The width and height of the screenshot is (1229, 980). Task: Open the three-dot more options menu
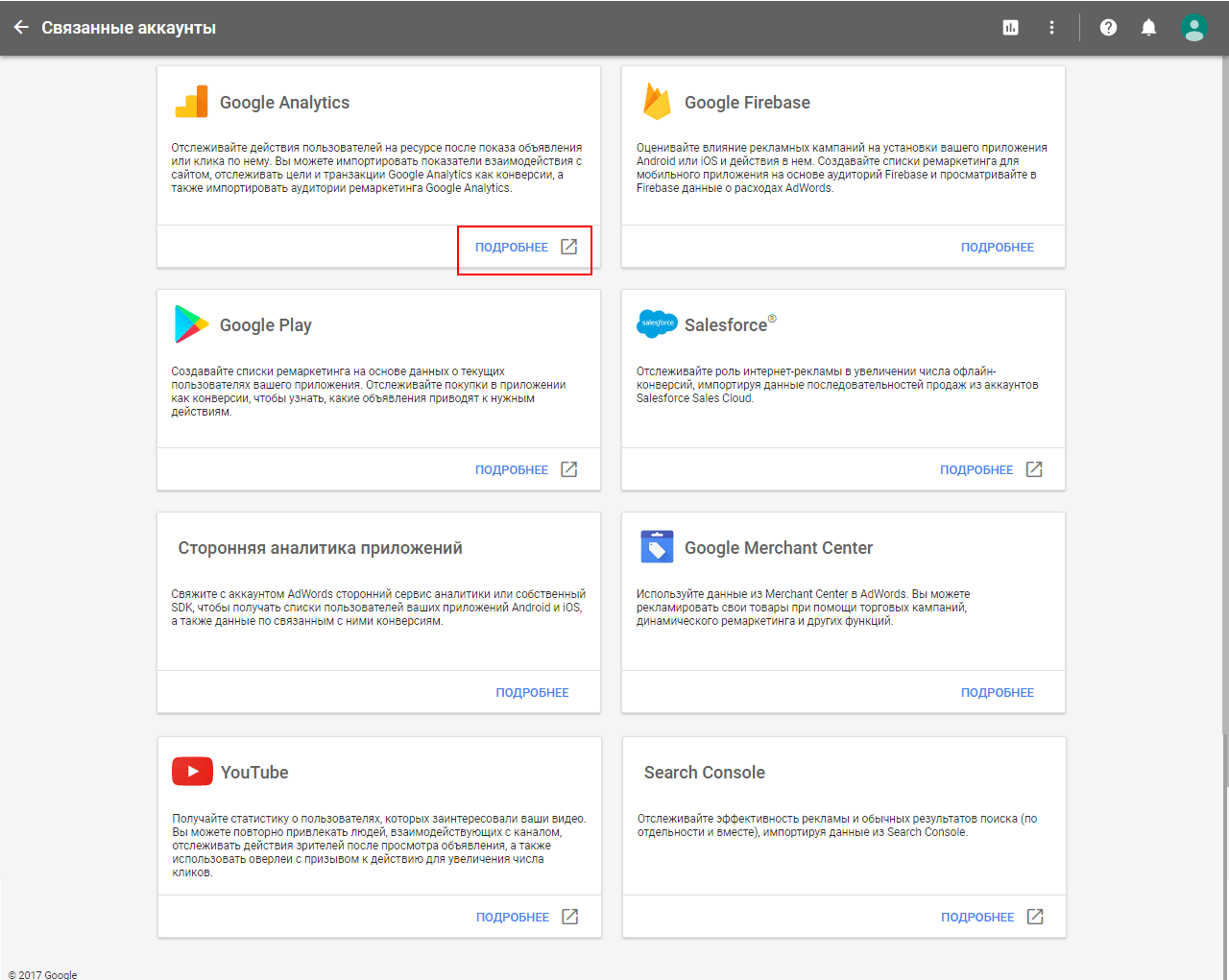coord(1051,28)
